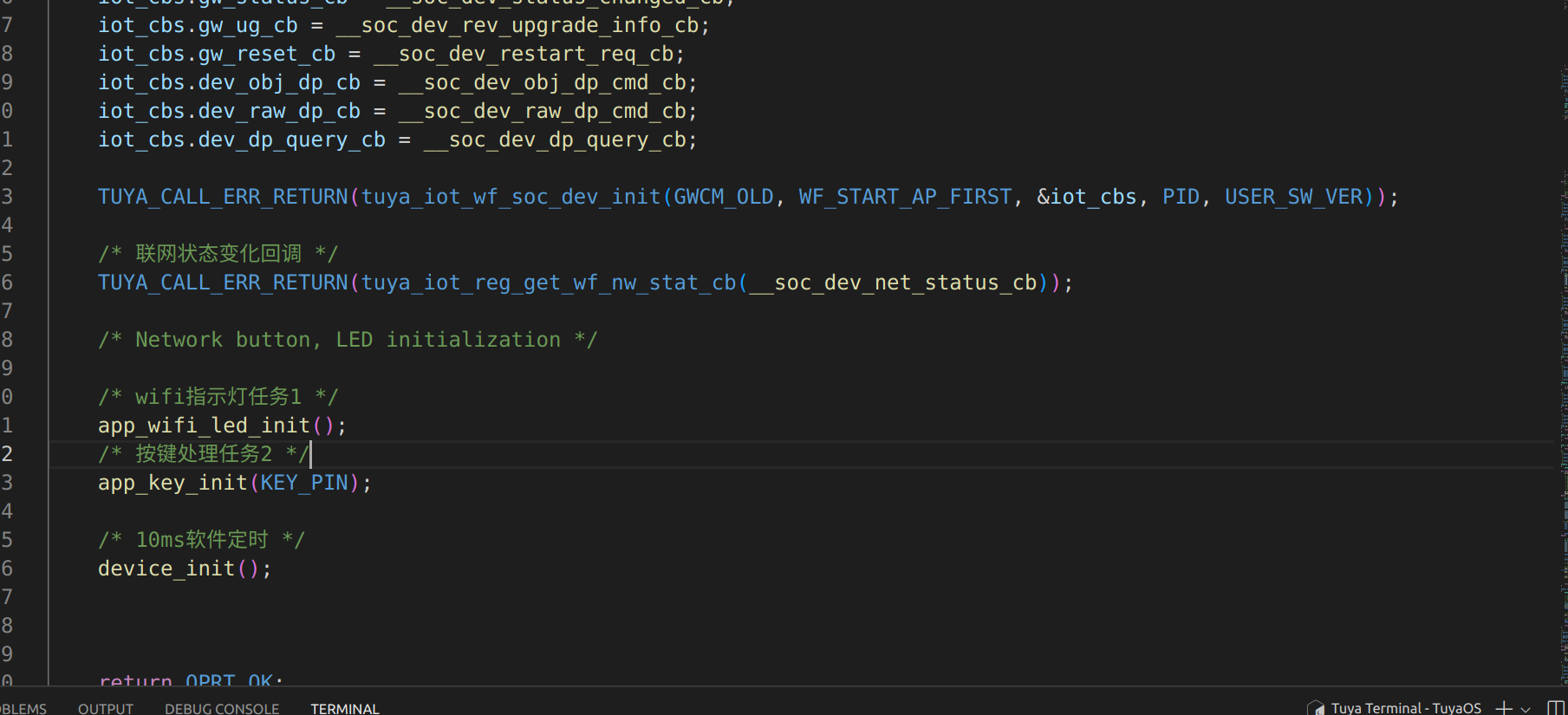Select the TERMINAL panel tab
The image size is (1568, 715).
coord(345,708)
